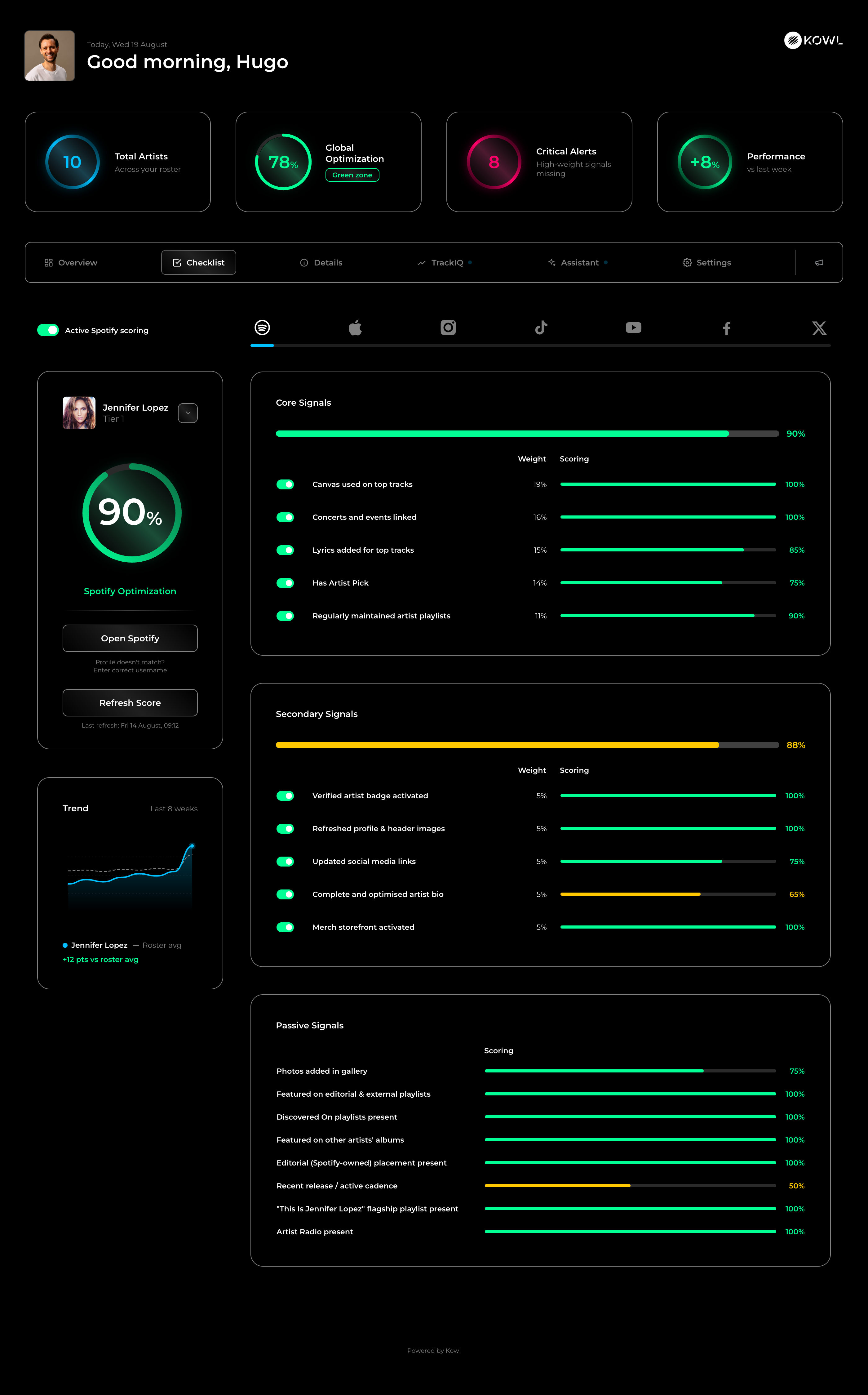The image size is (868, 1395).
Task: Select the TikTok platform icon
Action: (x=541, y=328)
